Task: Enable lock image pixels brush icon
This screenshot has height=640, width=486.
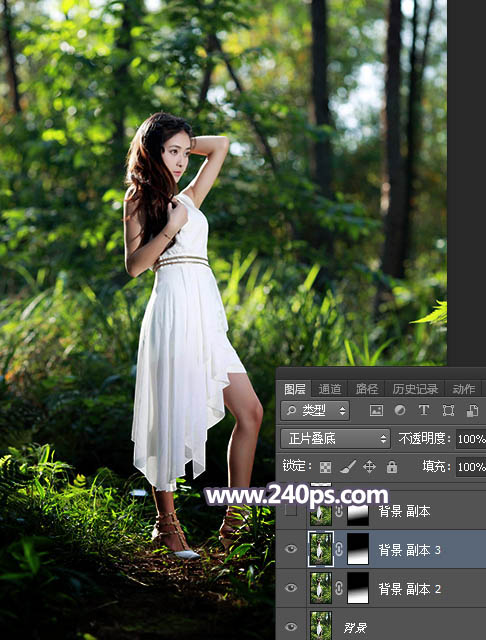Action: point(348,467)
